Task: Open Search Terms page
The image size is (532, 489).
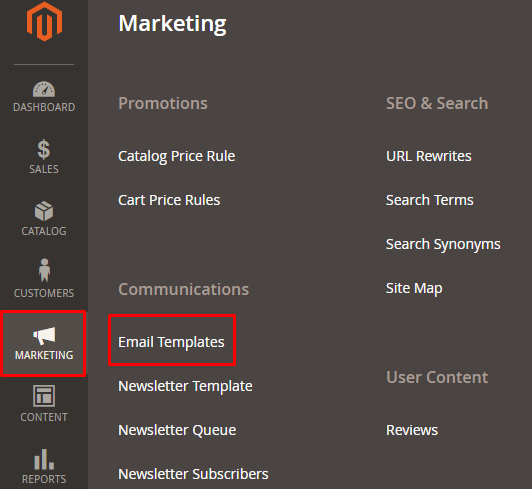Action: point(430,200)
